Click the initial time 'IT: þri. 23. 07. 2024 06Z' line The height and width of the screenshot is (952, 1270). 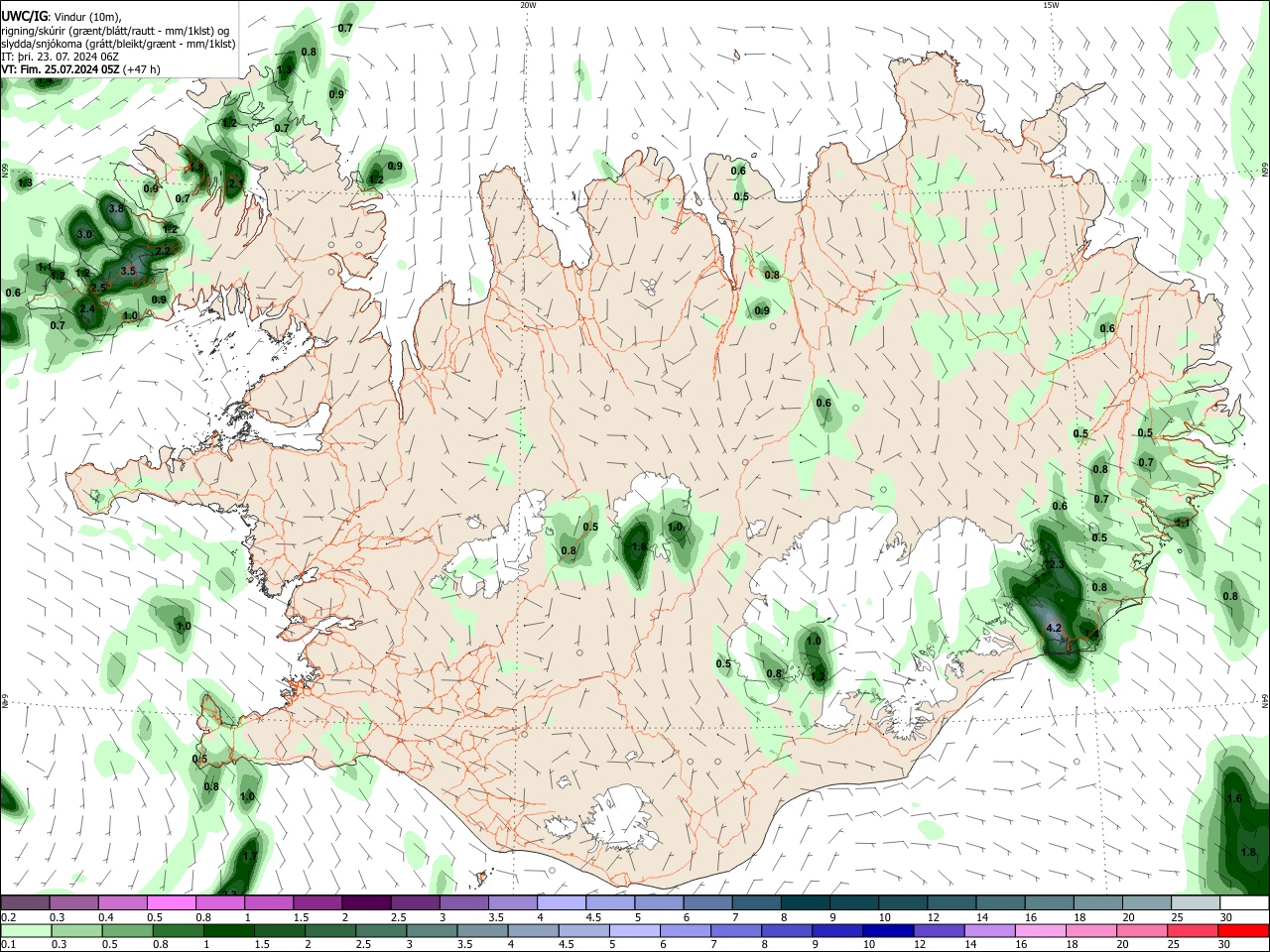61,57
